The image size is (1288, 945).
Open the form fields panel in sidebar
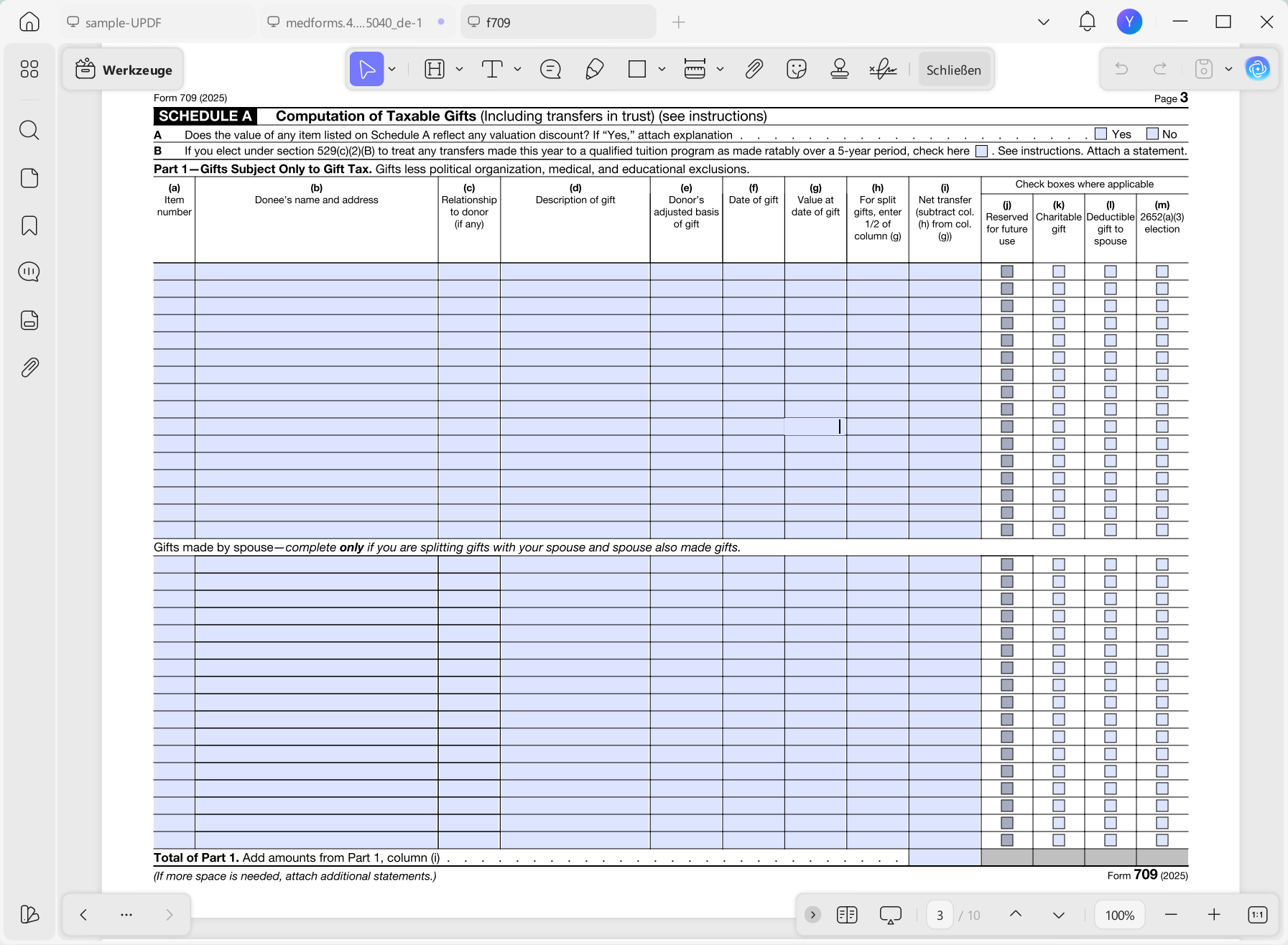[29, 320]
